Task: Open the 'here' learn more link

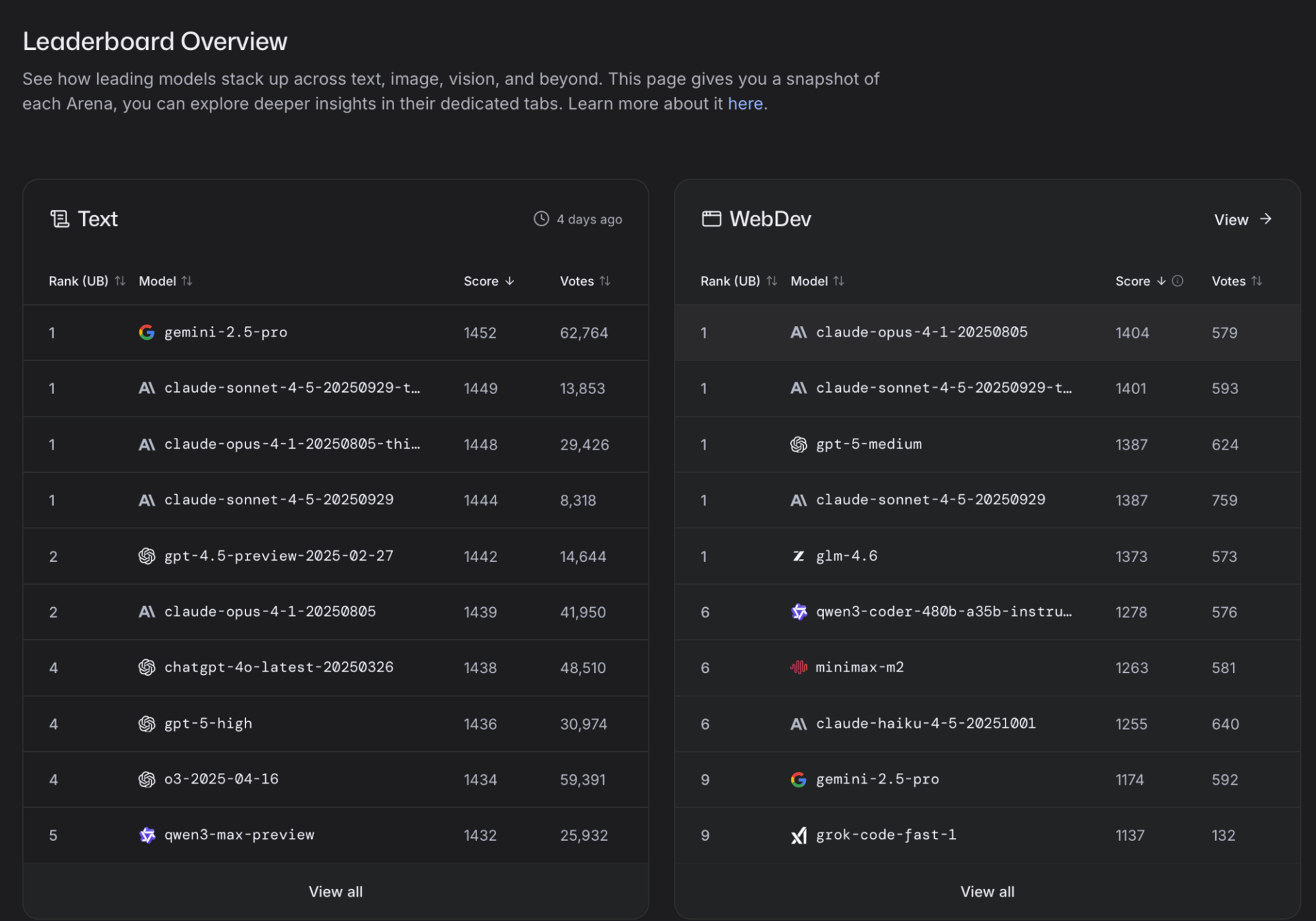Action: pyautogui.click(x=745, y=103)
